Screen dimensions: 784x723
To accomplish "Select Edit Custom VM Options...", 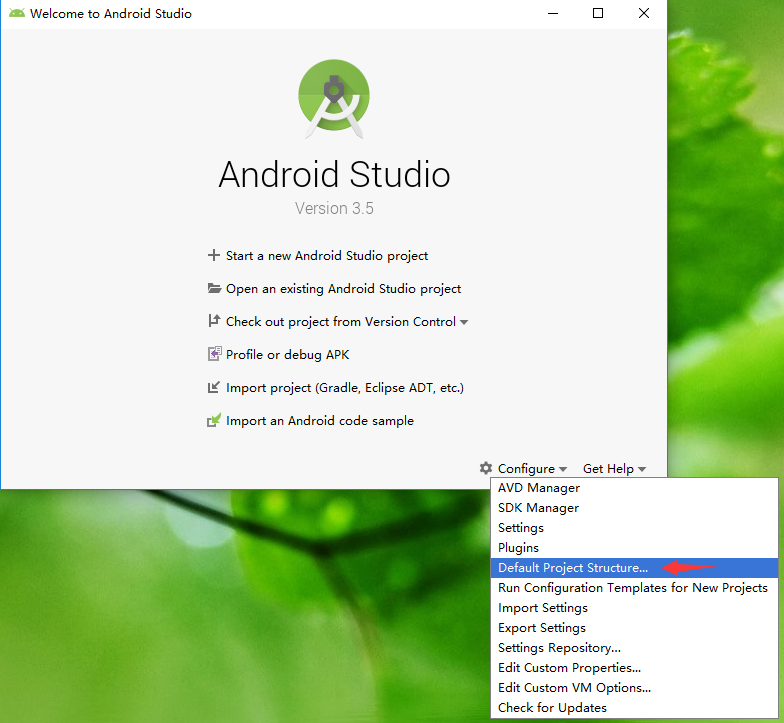I will 634,688.
